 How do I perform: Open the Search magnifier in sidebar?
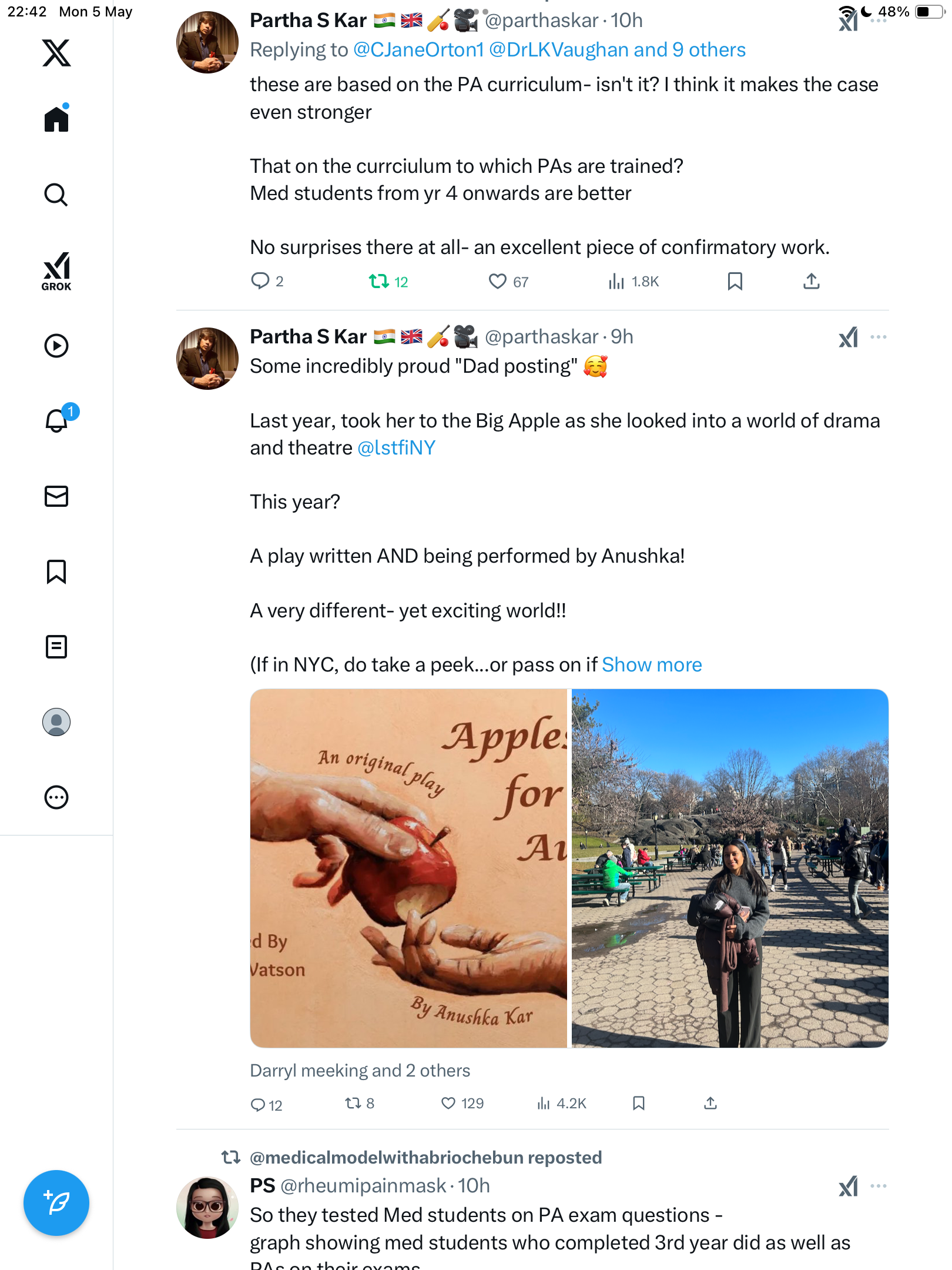56,195
